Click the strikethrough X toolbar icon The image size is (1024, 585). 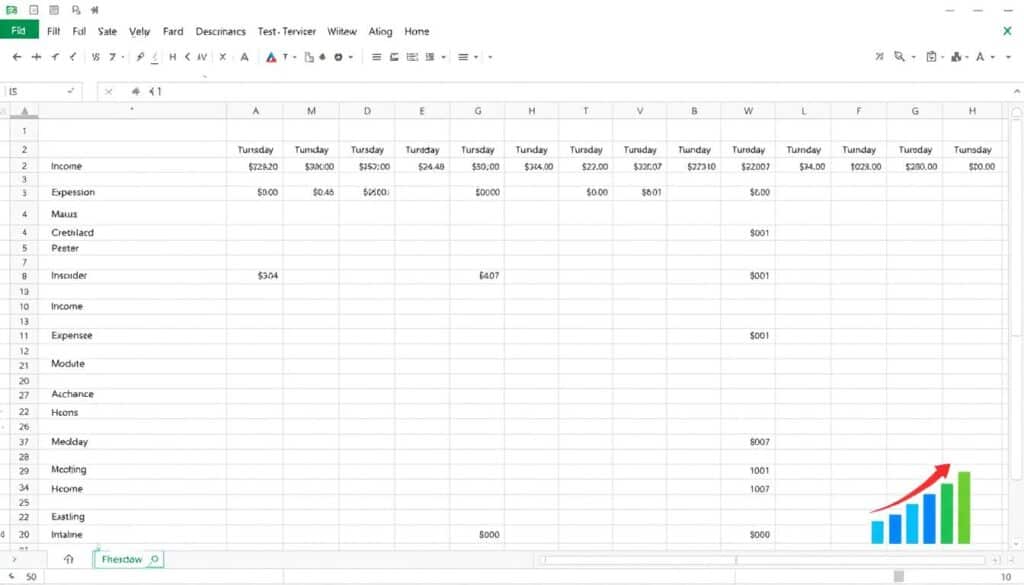223,57
